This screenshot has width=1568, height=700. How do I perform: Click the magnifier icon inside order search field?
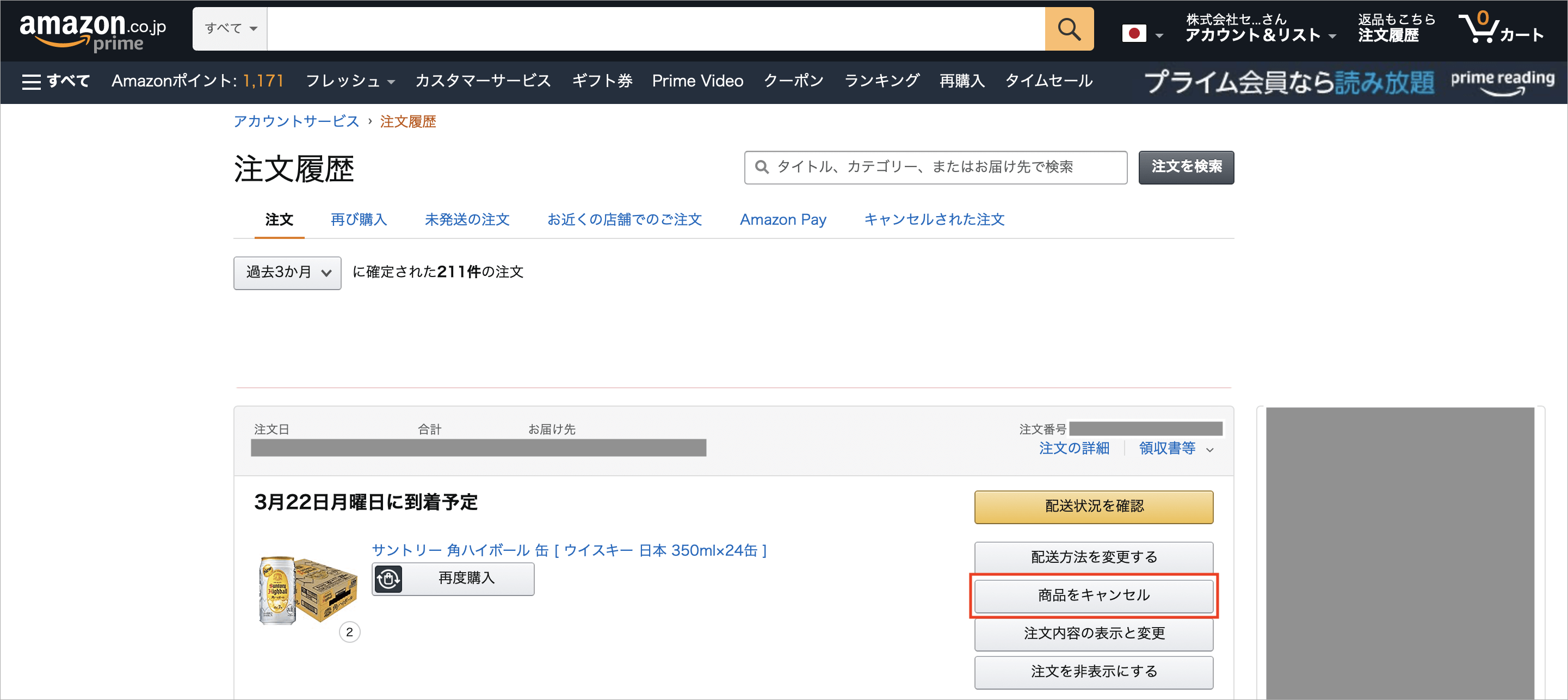point(762,167)
